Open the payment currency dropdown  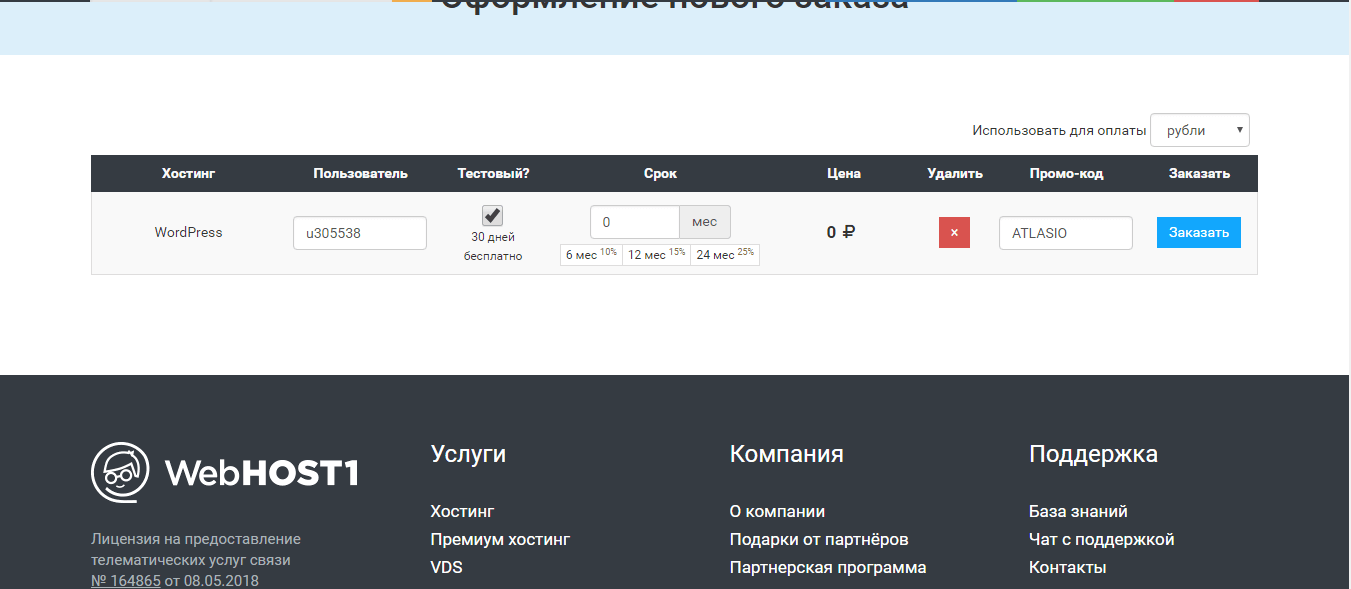1200,130
